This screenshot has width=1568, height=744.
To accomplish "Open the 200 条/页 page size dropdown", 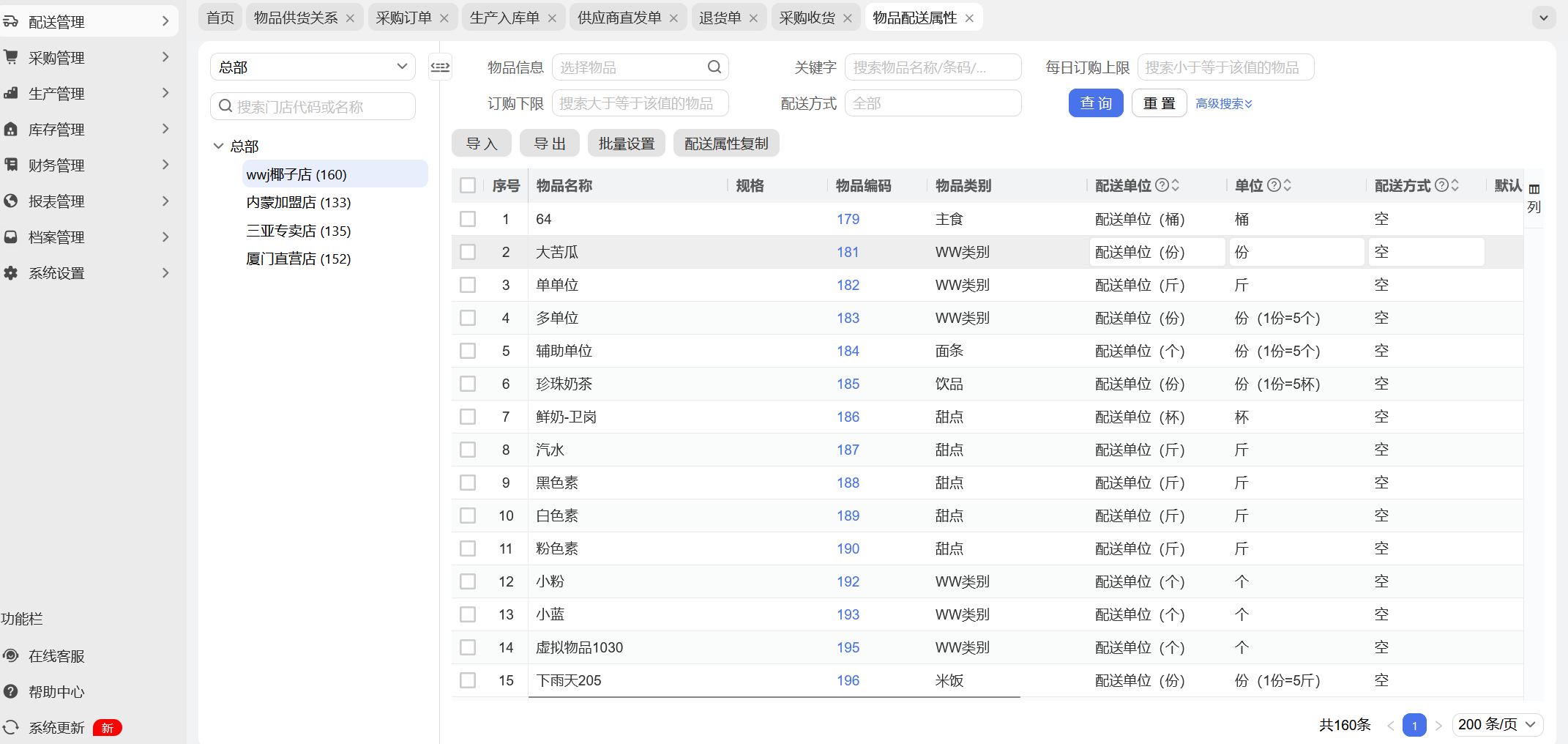I will coord(1497,725).
